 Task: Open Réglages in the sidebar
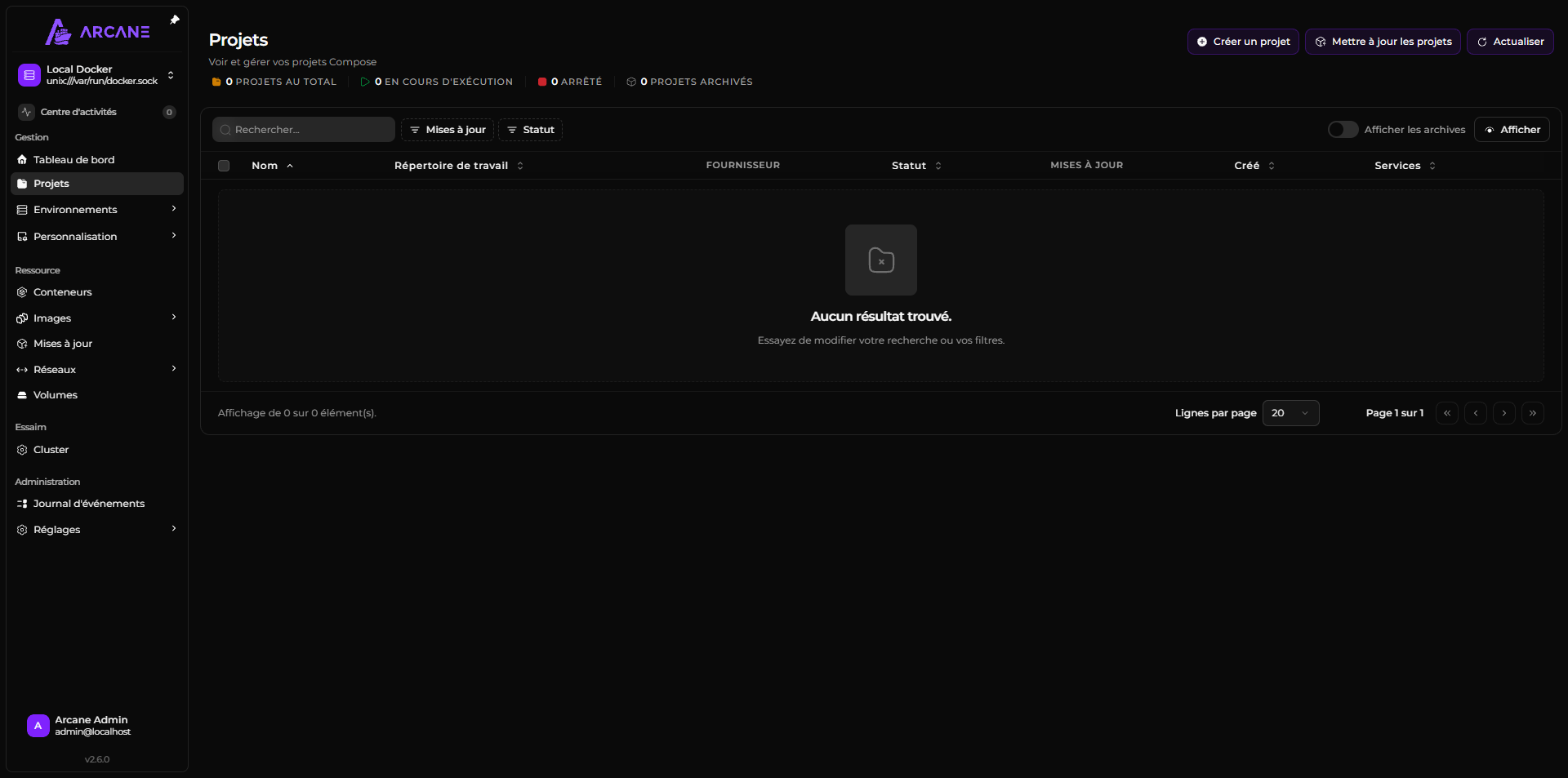click(97, 530)
